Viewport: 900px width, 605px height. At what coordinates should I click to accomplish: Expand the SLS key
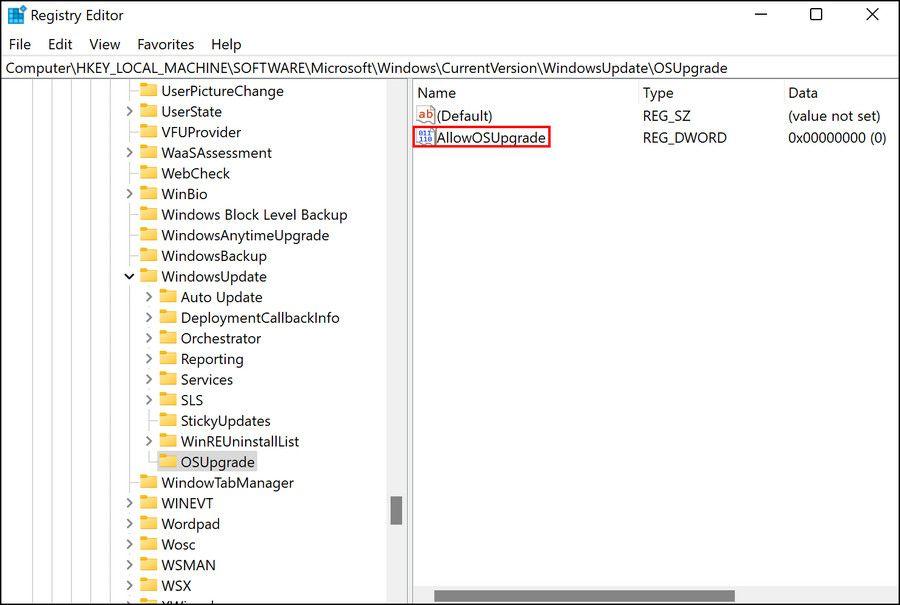coord(149,400)
